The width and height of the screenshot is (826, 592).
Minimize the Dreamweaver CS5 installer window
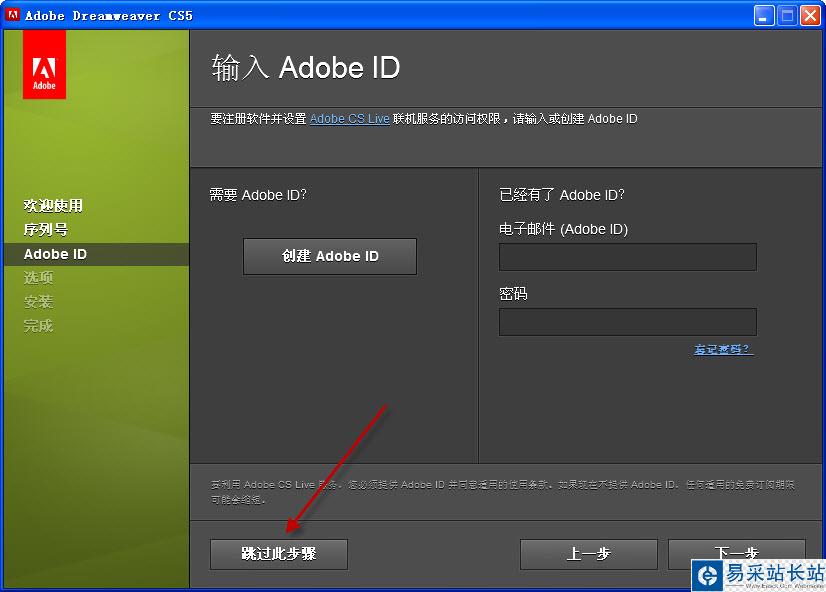(764, 15)
